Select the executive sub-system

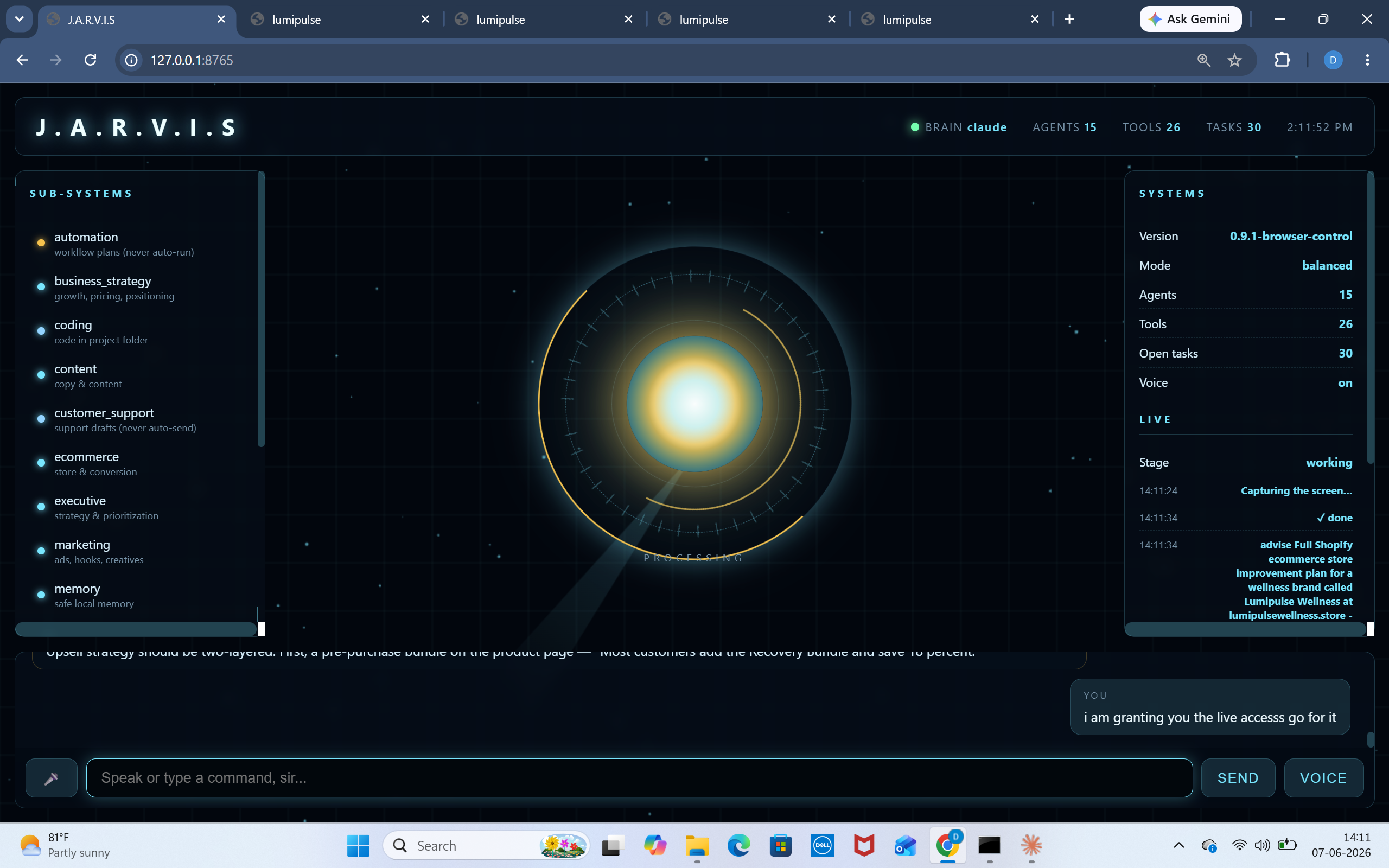tap(137, 507)
